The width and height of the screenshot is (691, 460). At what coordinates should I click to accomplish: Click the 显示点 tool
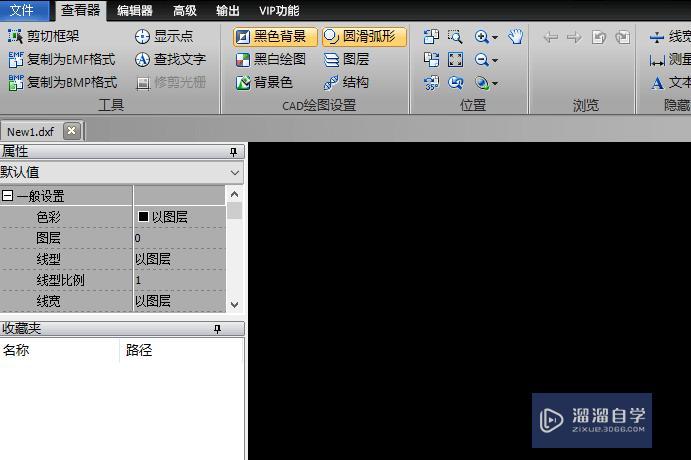164,36
